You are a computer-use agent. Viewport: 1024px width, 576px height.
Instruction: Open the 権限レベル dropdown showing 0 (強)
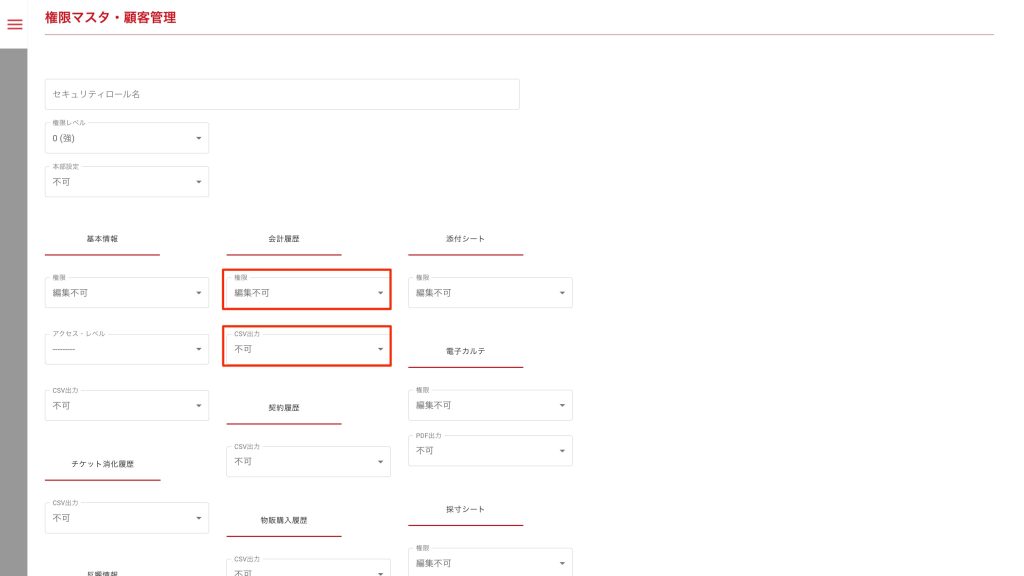point(127,138)
